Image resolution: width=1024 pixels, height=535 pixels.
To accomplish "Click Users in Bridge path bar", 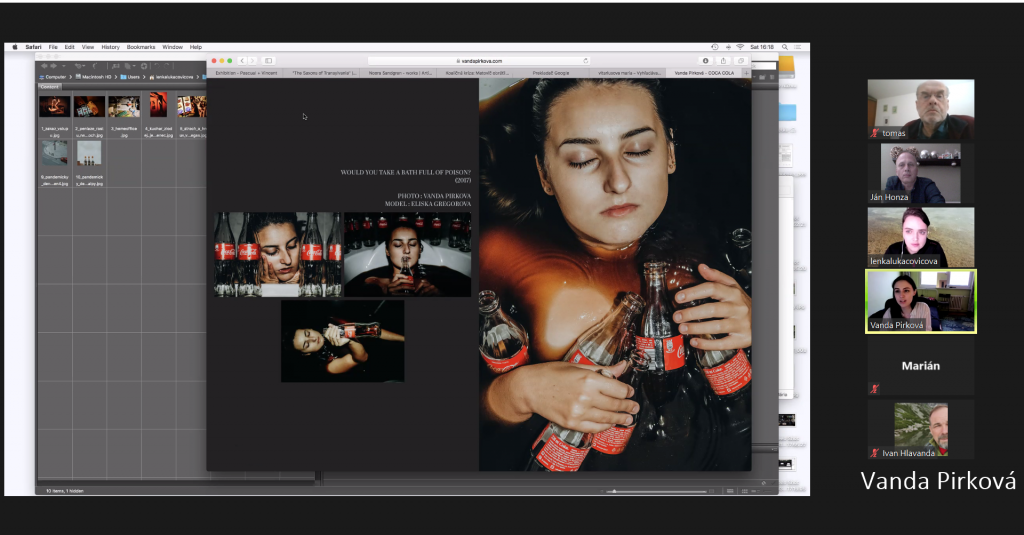I will pyautogui.click(x=129, y=77).
